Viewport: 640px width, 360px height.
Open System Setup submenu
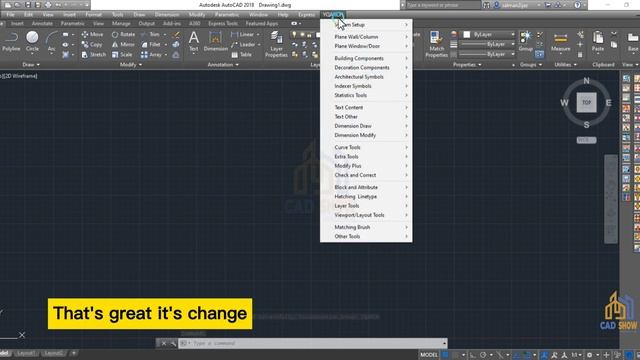[366, 25]
